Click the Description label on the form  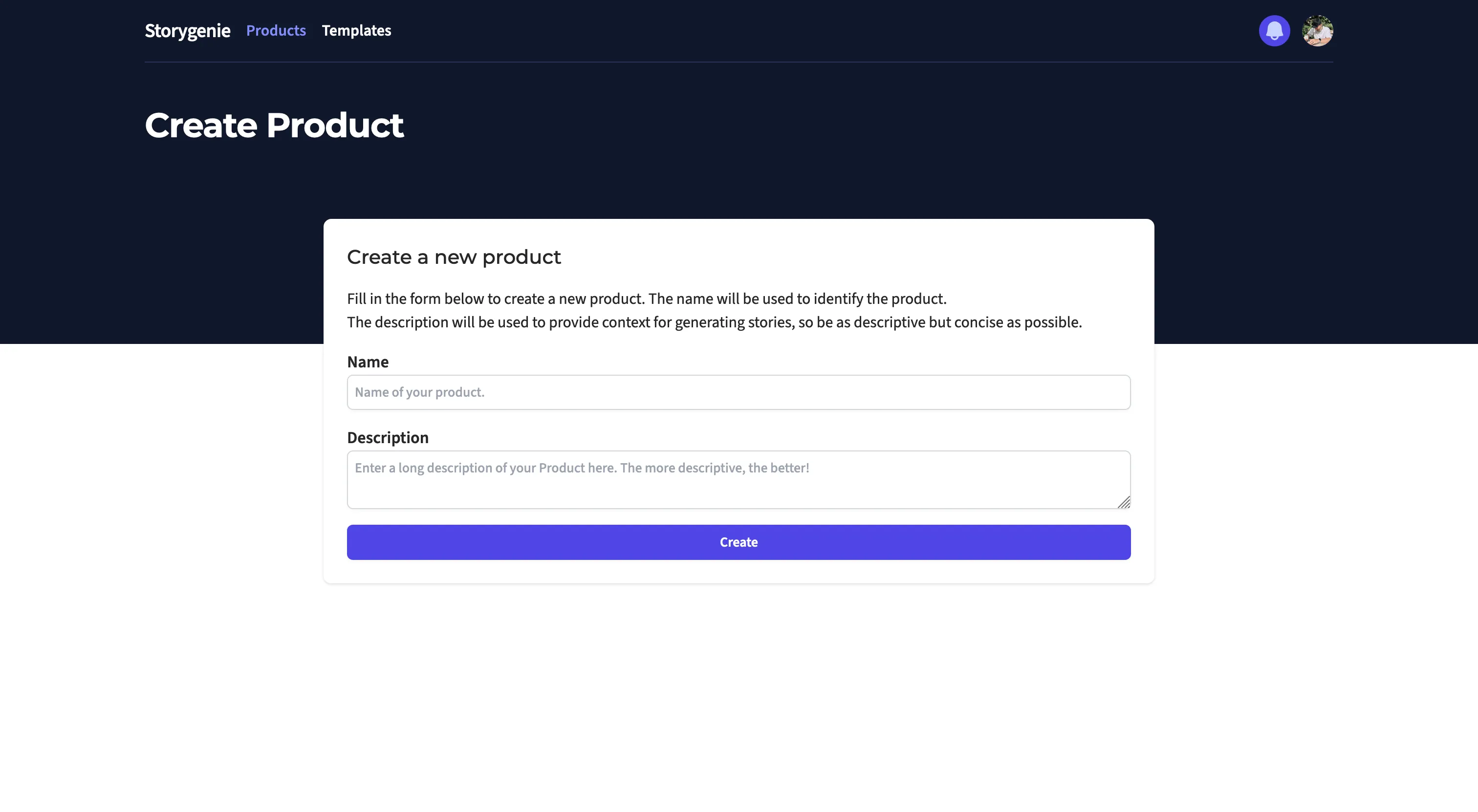point(388,438)
